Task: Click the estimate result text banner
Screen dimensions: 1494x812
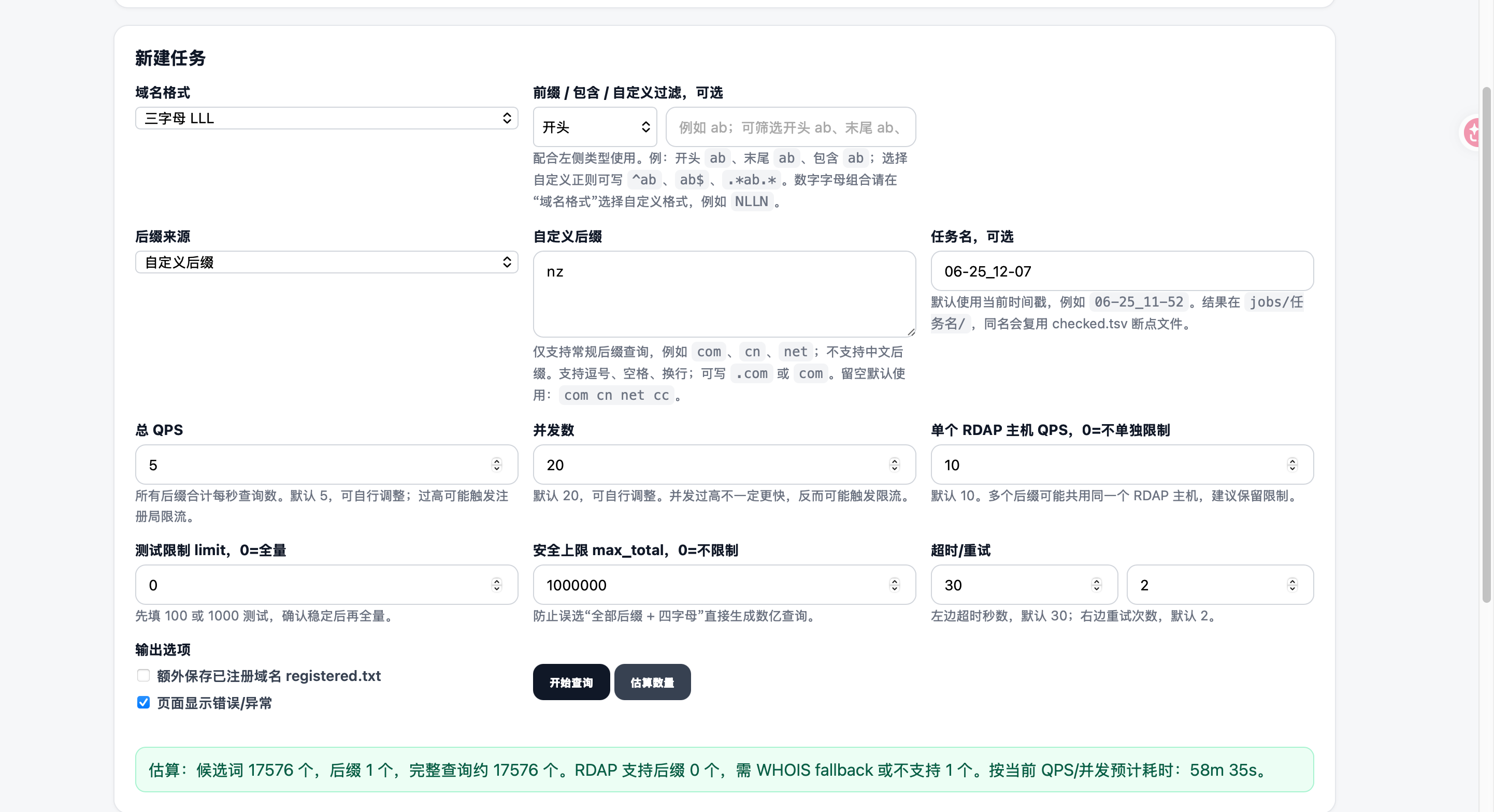Action: click(x=724, y=770)
